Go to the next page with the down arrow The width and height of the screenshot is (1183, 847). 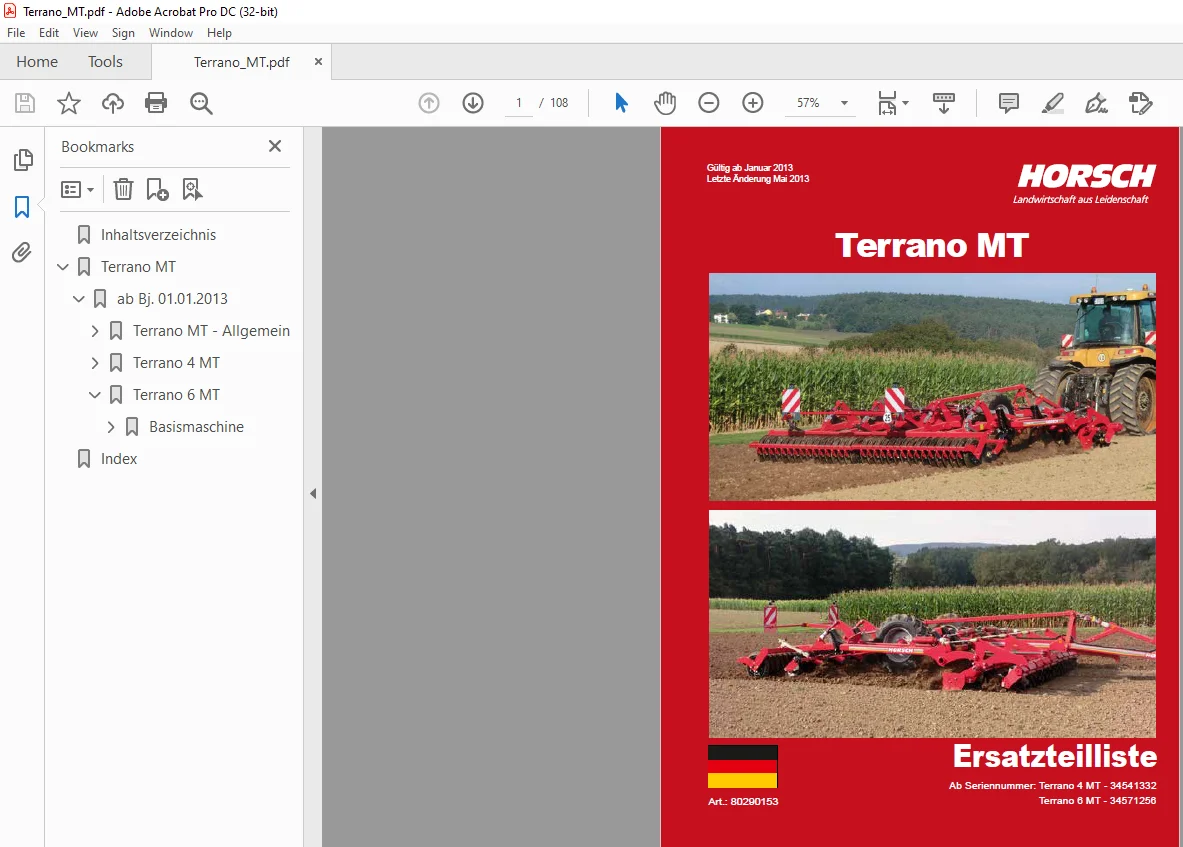[x=473, y=103]
